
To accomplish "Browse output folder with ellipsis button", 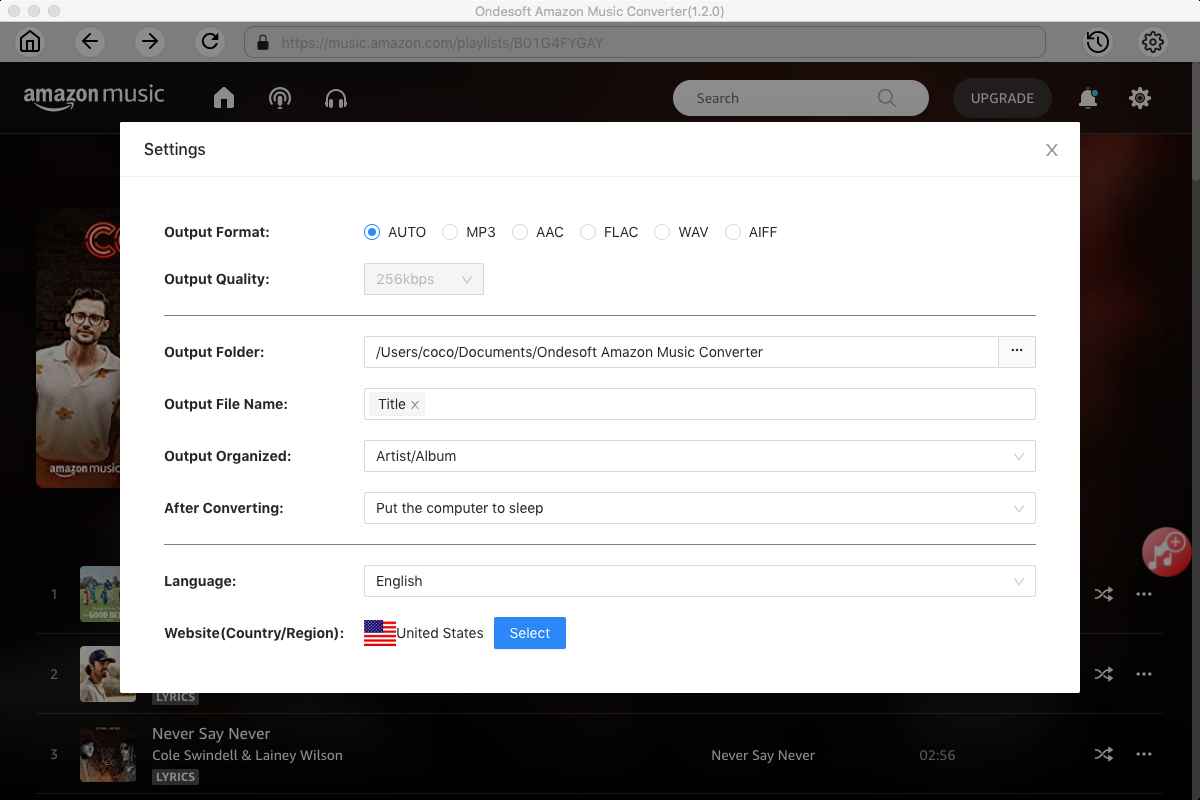I will 1016,352.
